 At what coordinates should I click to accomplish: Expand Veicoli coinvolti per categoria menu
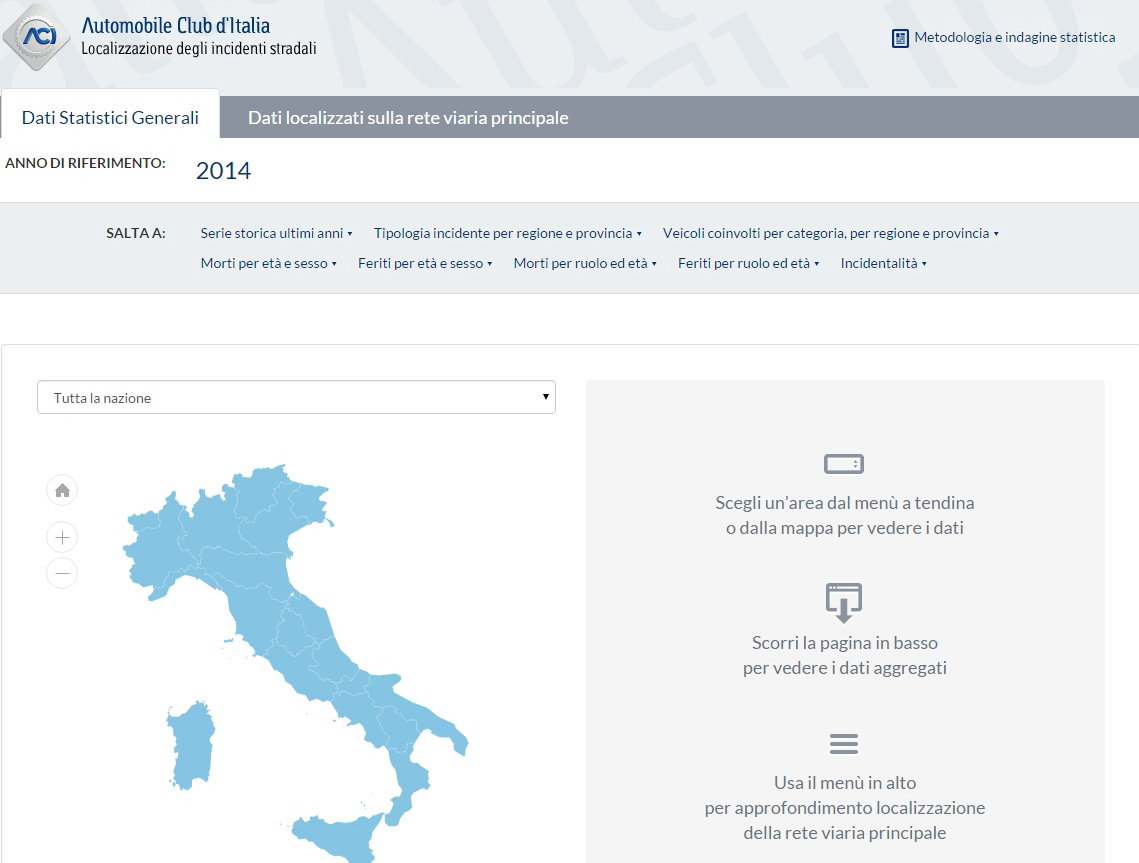830,233
